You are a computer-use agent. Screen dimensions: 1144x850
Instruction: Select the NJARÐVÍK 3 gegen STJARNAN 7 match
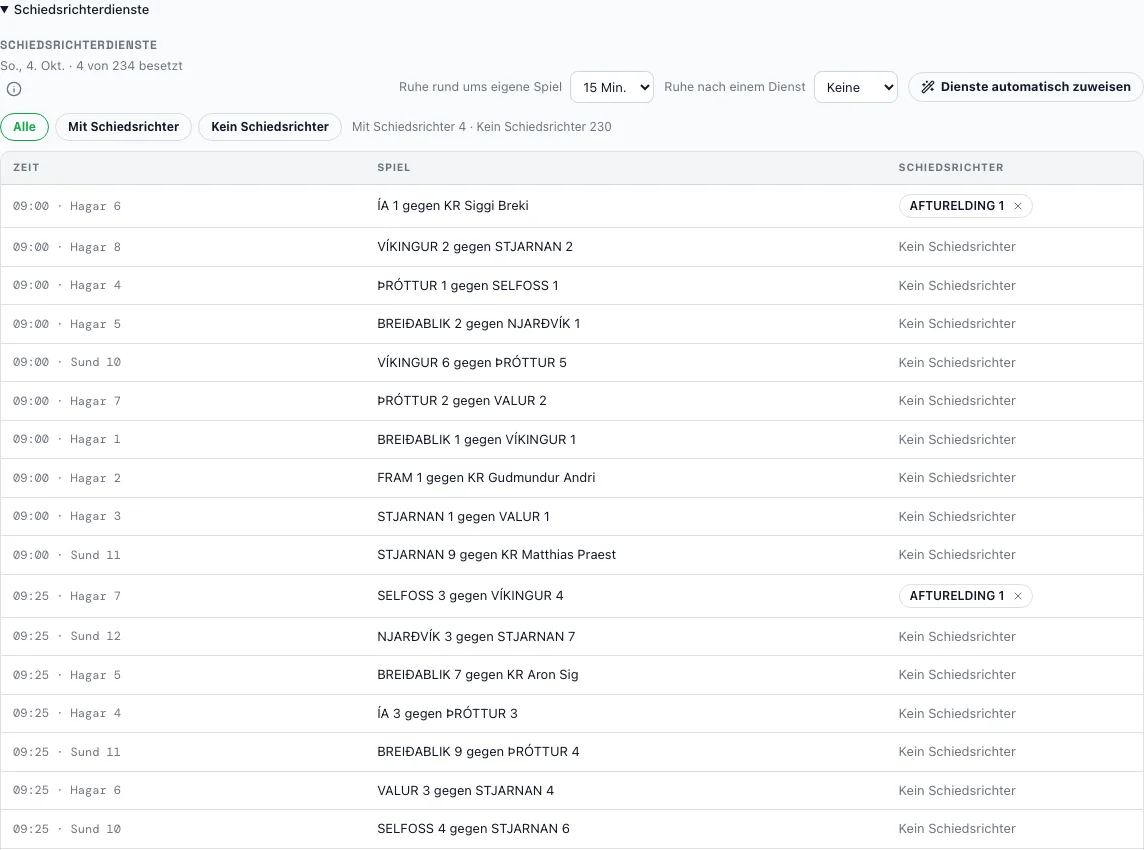[476, 636]
